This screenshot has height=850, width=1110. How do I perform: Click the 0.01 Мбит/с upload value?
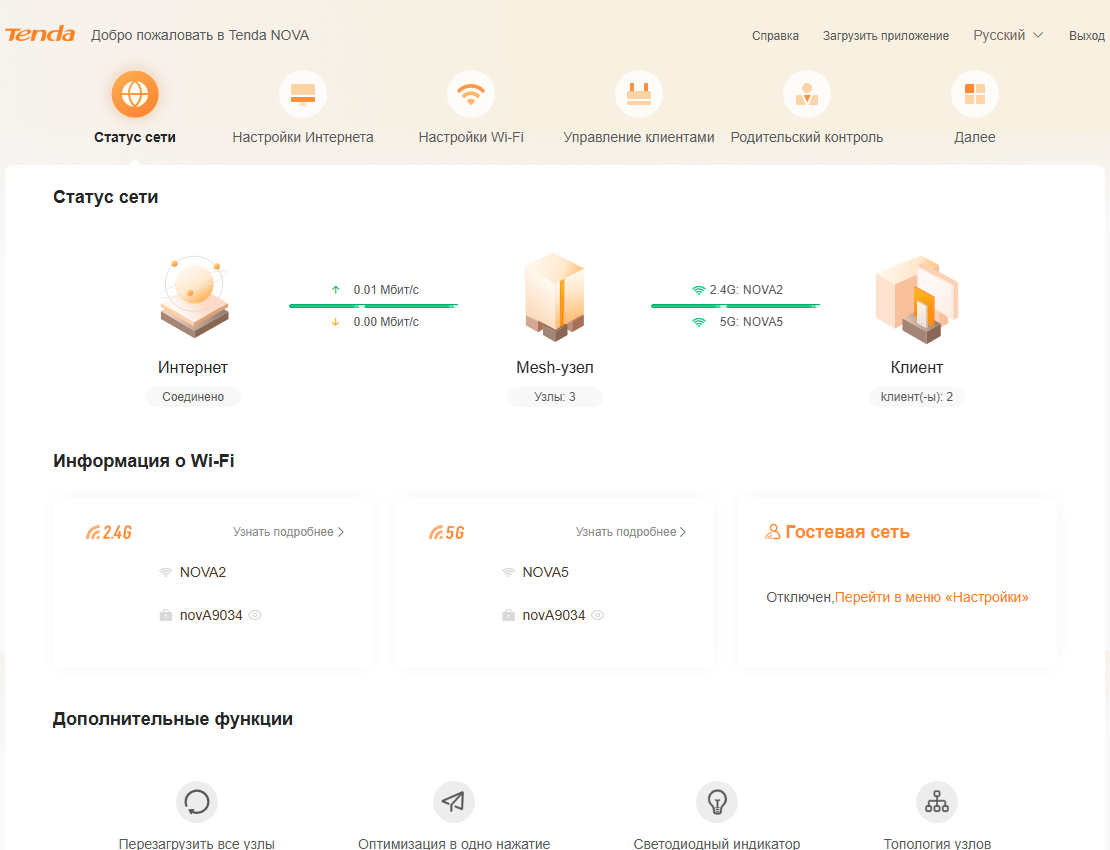coord(386,289)
